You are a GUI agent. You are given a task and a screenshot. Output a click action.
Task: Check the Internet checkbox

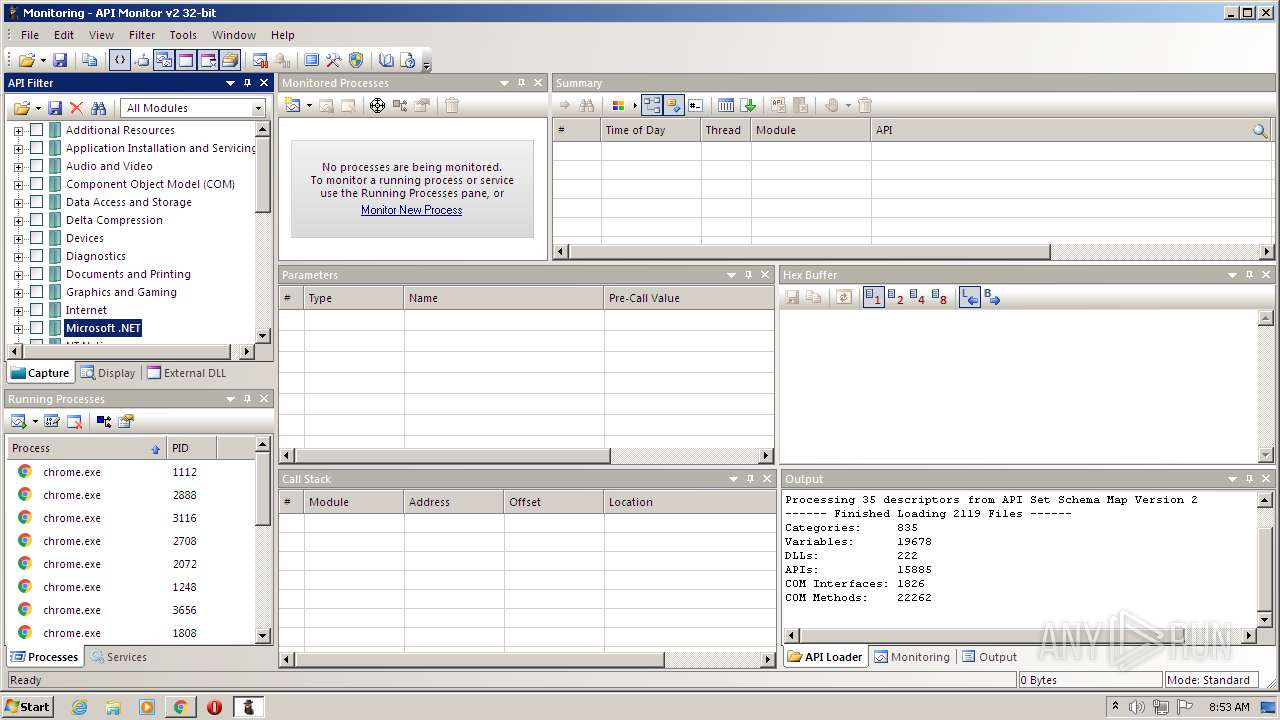click(37, 310)
